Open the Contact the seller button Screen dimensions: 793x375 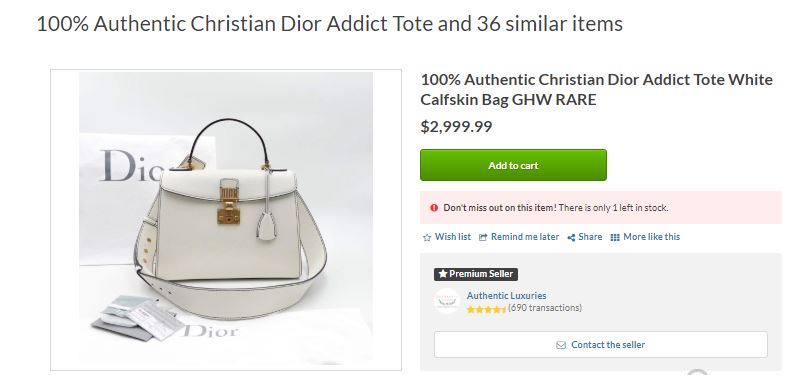click(600, 345)
